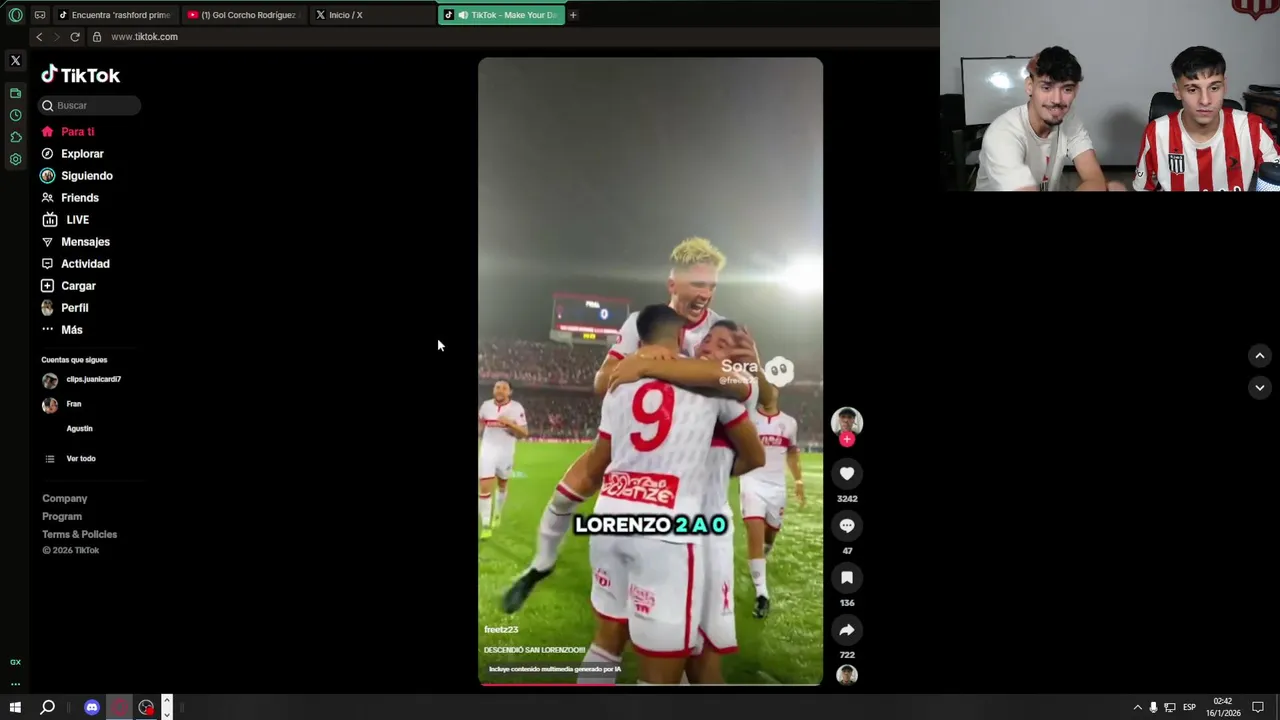This screenshot has width=1280, height=720.
Task: Open Cargar upload page
Action: coord(68,286)
